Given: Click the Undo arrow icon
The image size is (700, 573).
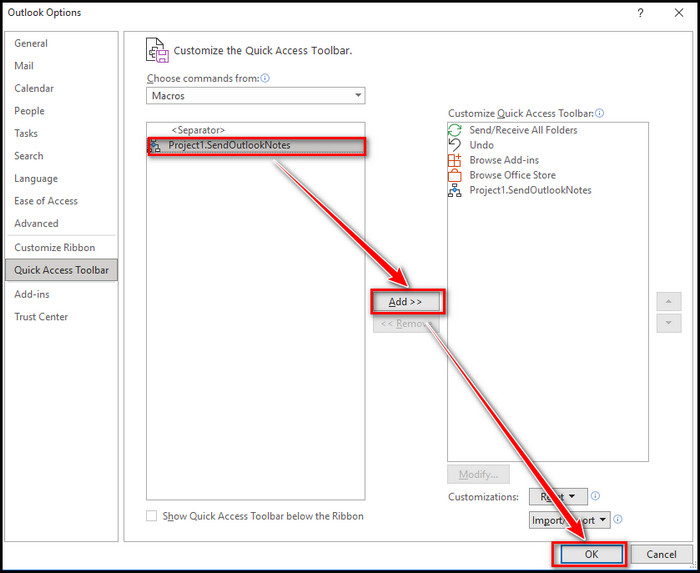Looking at the screenshot, I should coord(454,145).
